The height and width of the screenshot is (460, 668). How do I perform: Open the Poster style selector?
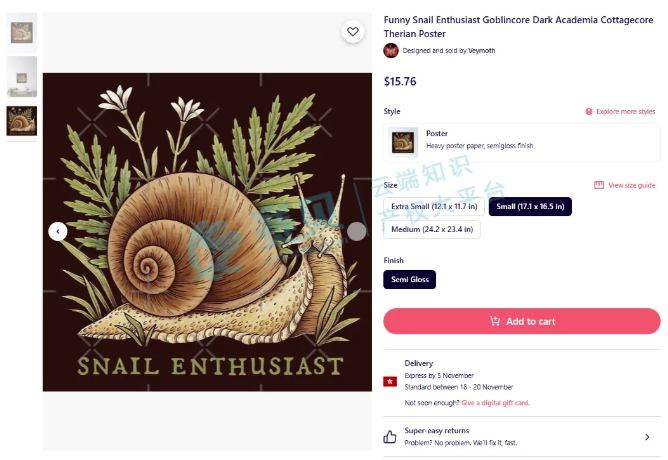tap(522, 143)
